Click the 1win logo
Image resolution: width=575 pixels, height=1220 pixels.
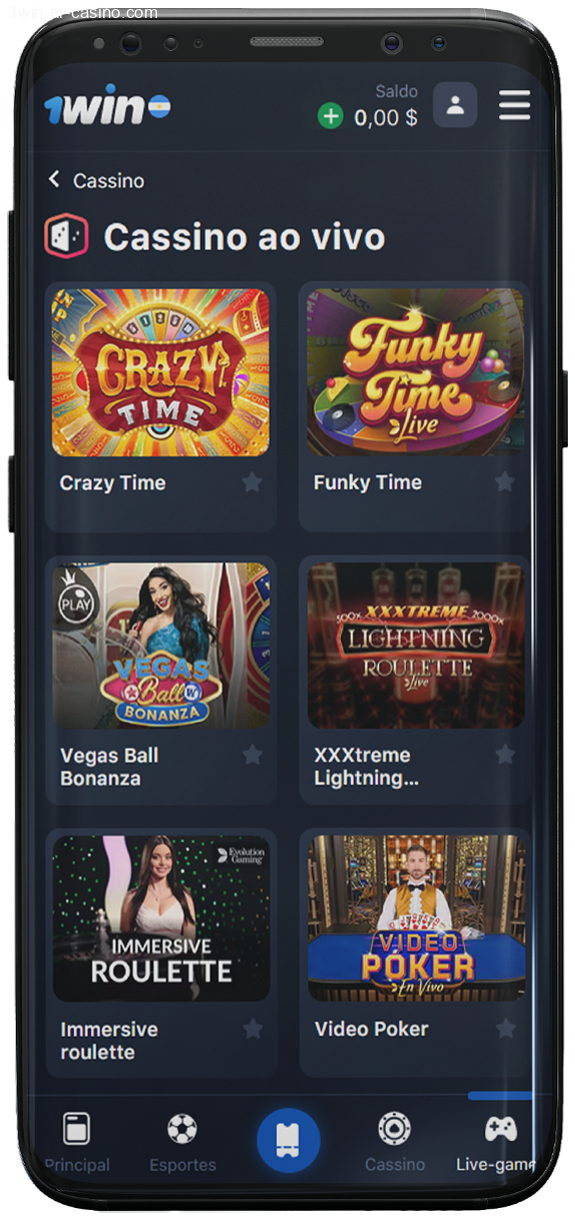pyautogui.click(x=107, y=104)
